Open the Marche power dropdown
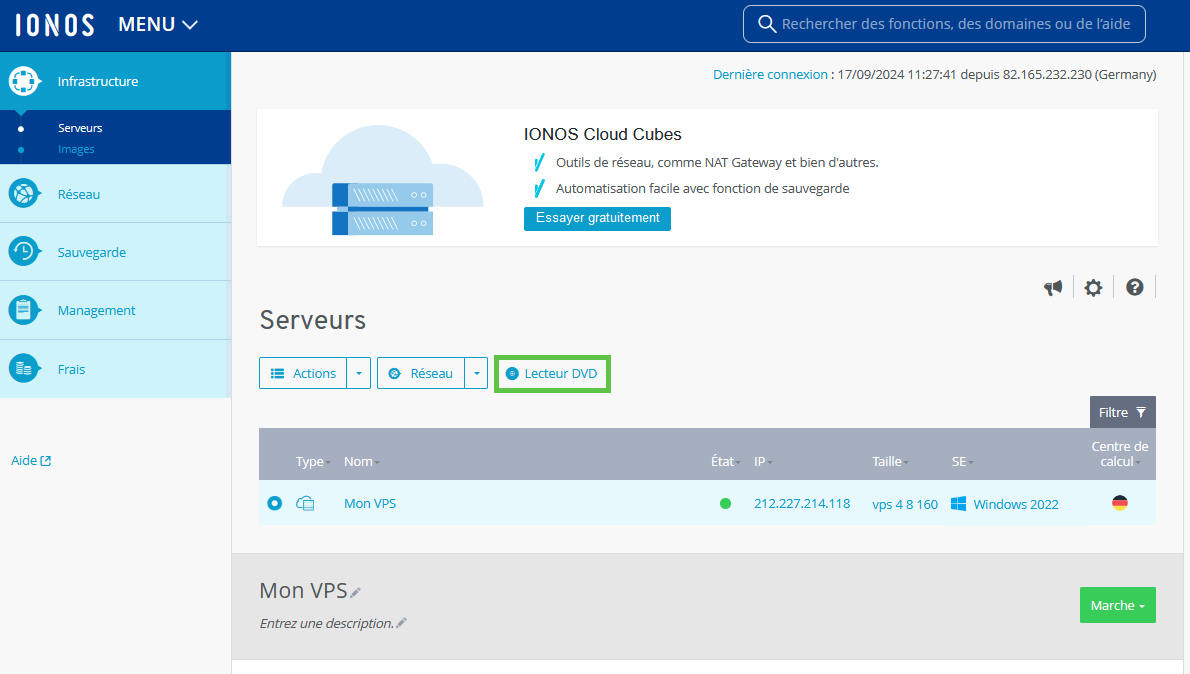Viewport: 1190px width, 674px height. [x=1118, y=605]
